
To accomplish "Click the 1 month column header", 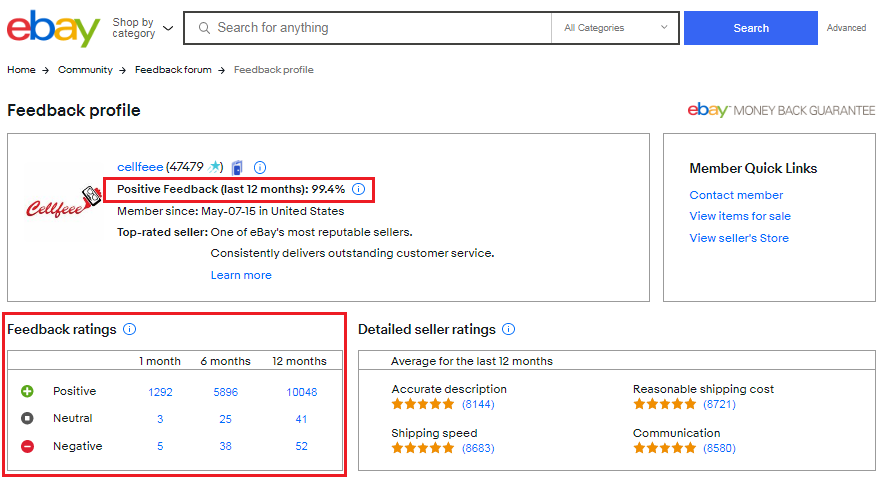I will (x=160, y=361).
